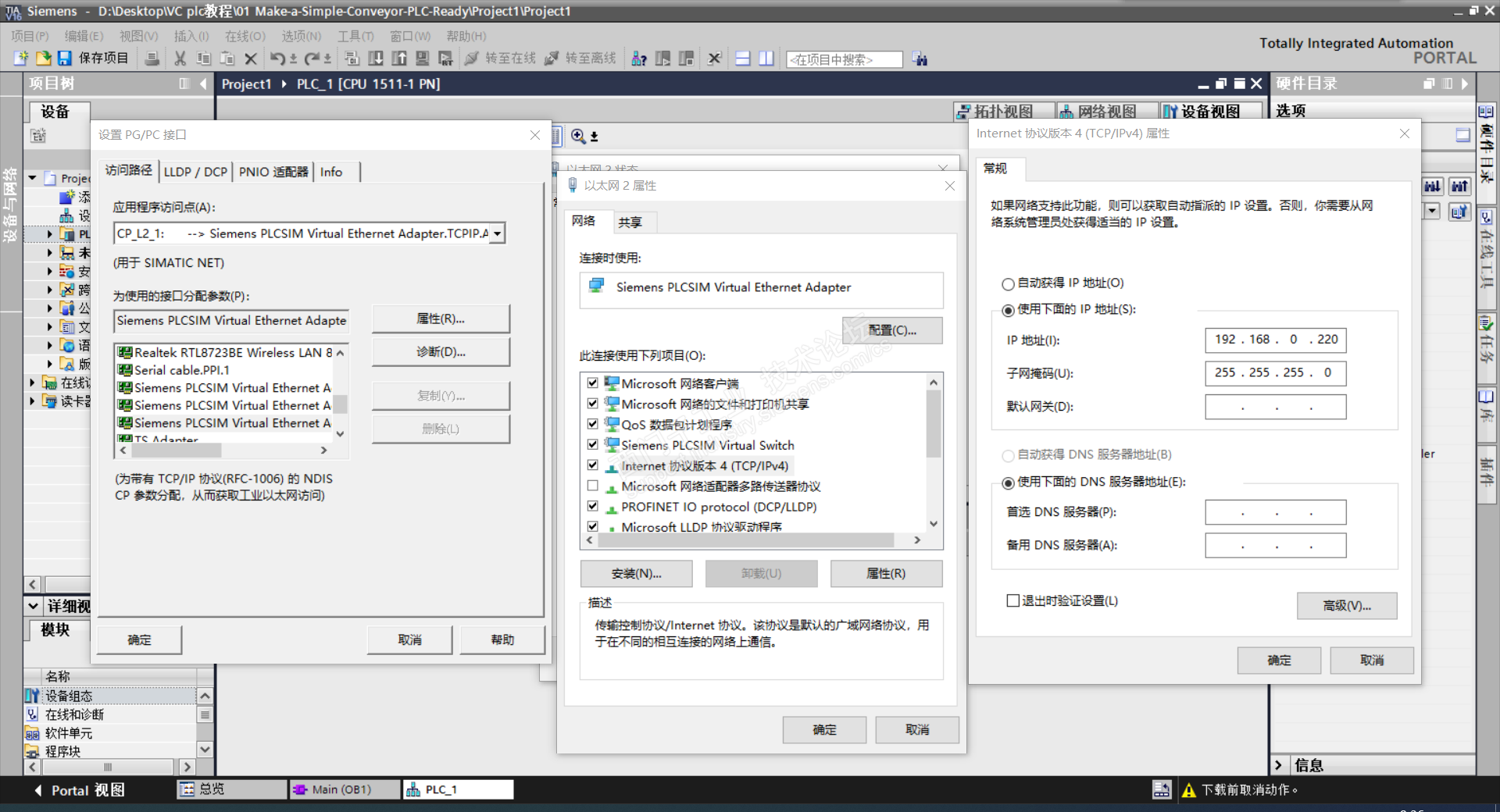
Task: Save the project with the 保存项目 button
Action: pos(93,59)
